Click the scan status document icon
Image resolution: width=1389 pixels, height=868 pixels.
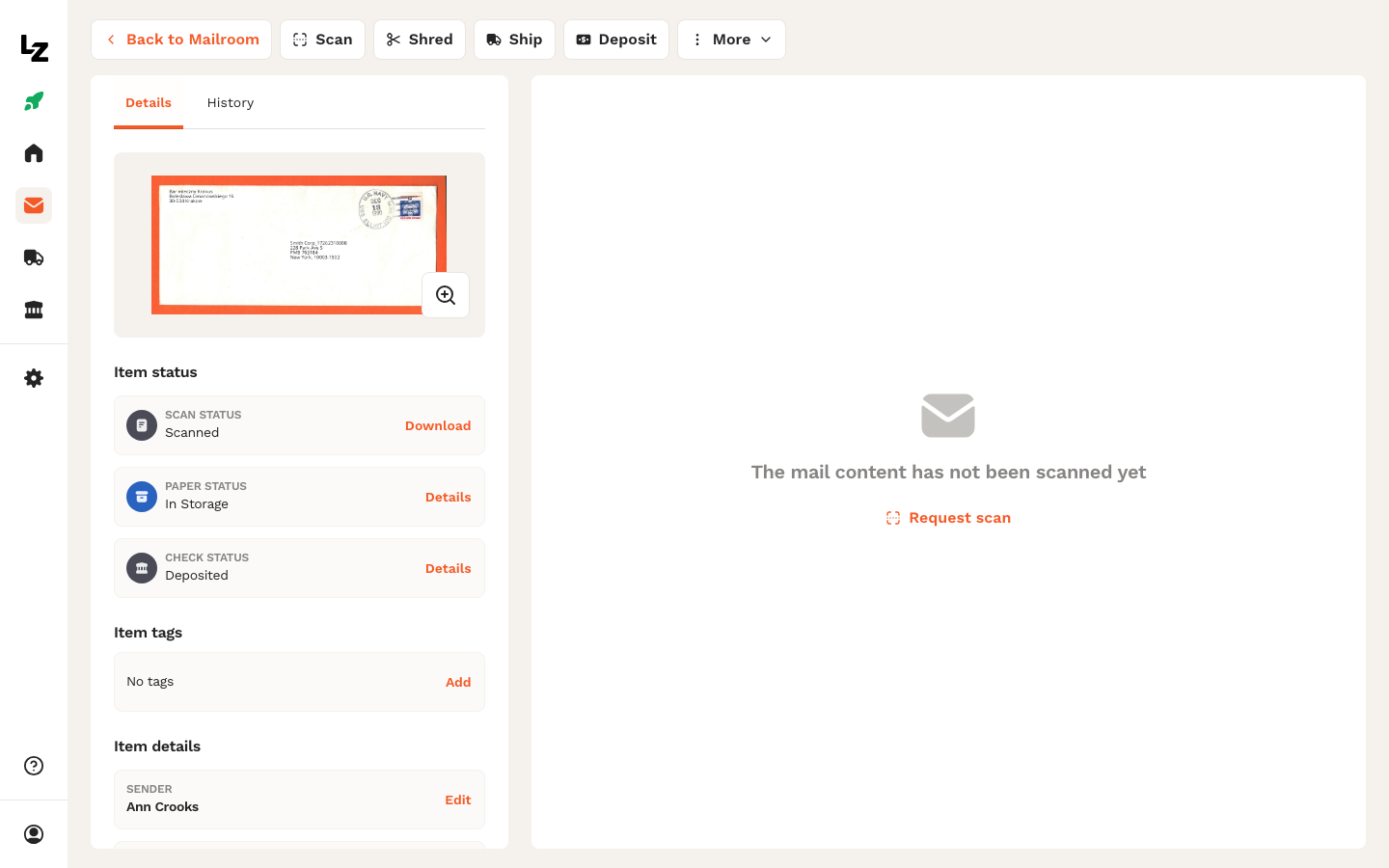tap(142, 425)
